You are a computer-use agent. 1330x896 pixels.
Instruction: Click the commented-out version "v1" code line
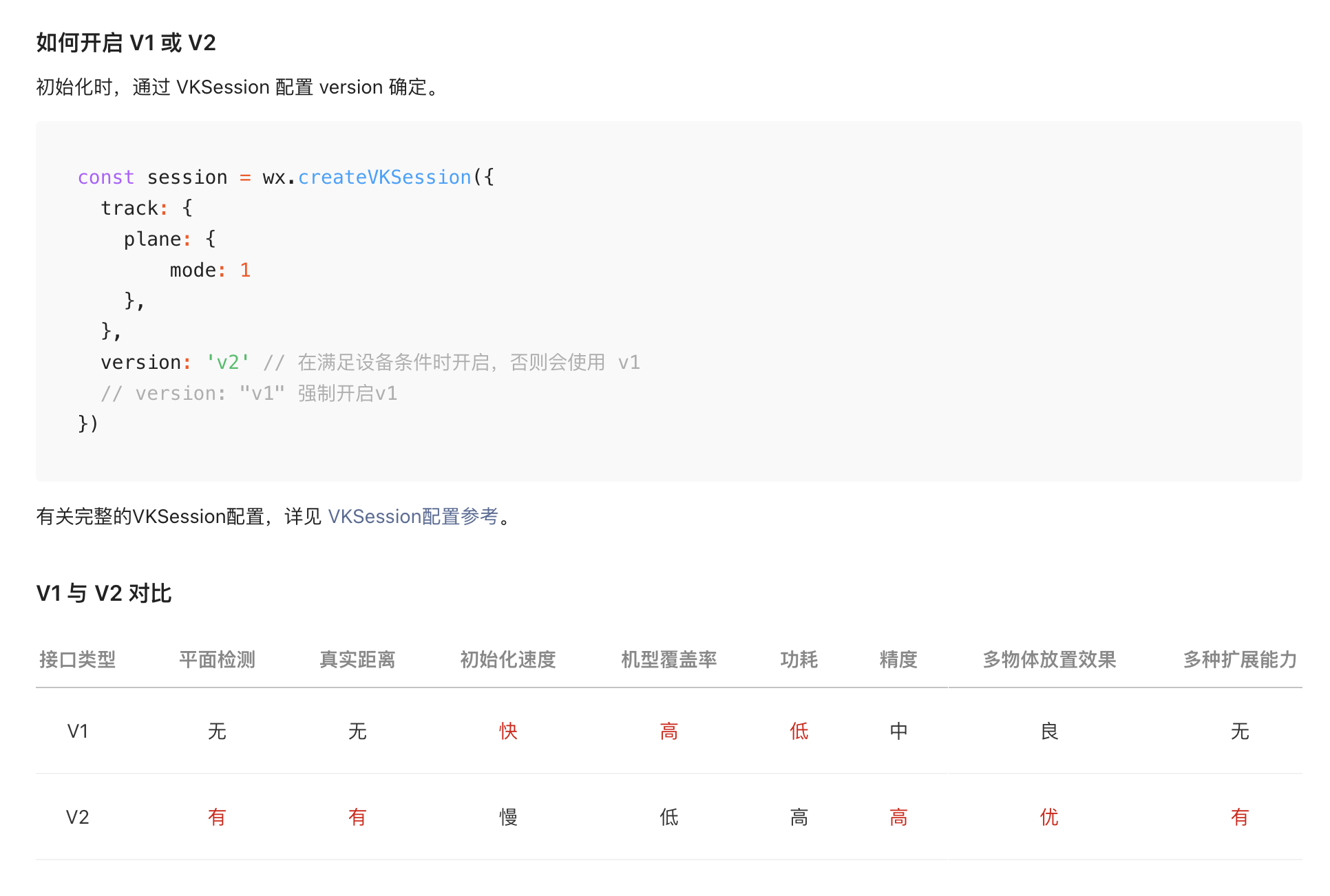click(x=249, y=393)
